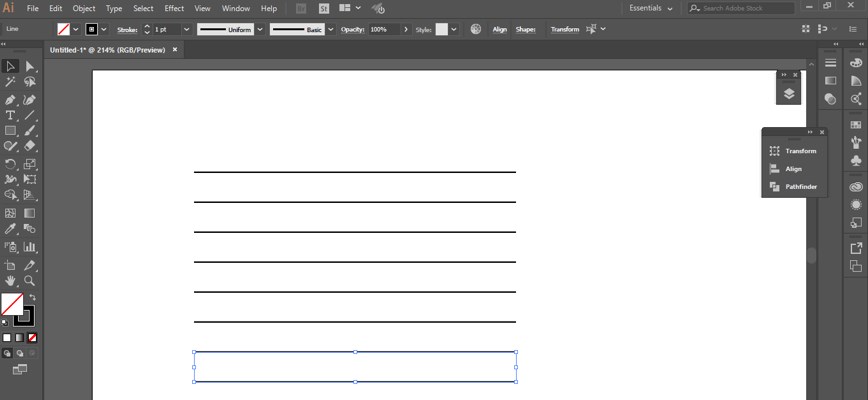Click the Shape button in control bar

click(525, 29)
